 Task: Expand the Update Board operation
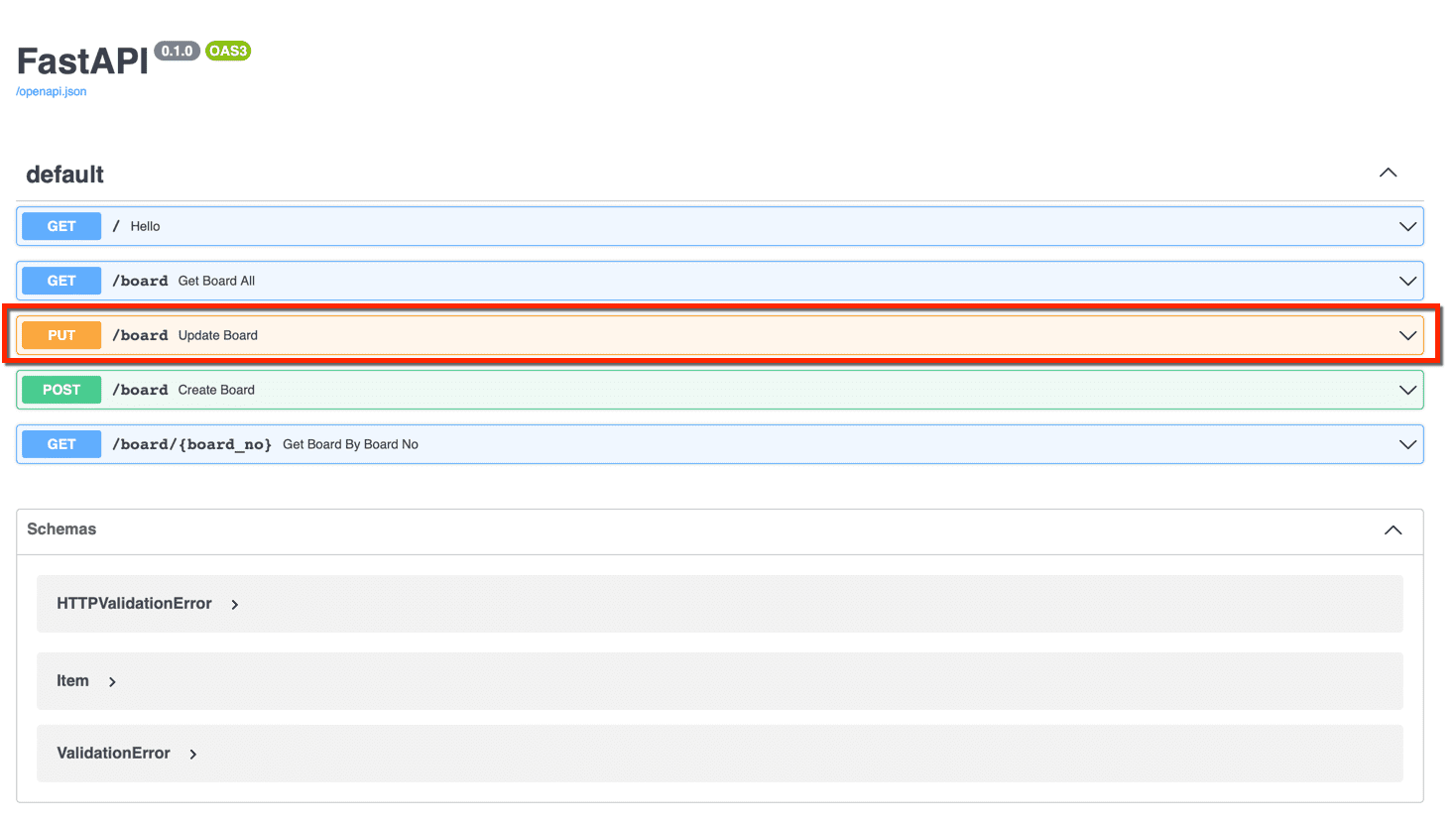(x=1407, y=334)
